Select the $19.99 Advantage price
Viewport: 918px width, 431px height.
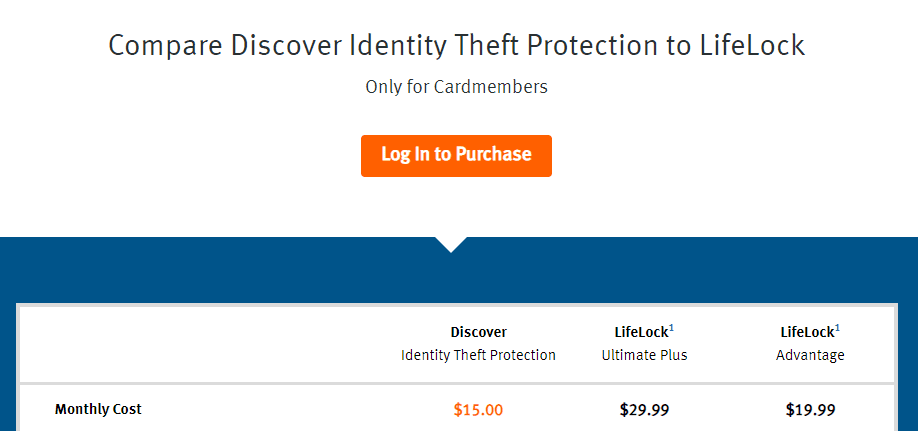coord(811,410)
